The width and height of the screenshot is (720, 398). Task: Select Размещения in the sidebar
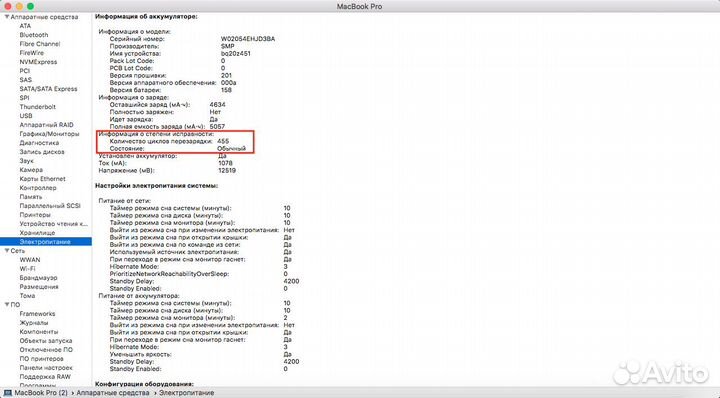(39, 286)
